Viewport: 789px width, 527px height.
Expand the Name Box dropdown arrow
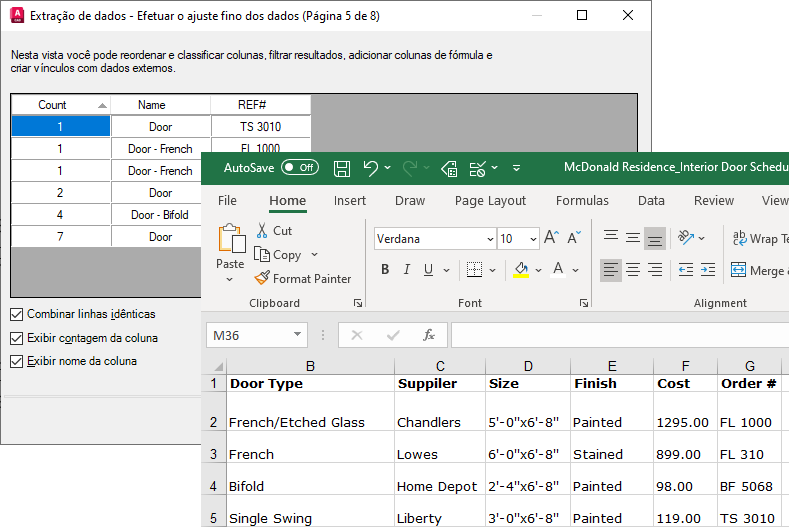pos(297,336)
